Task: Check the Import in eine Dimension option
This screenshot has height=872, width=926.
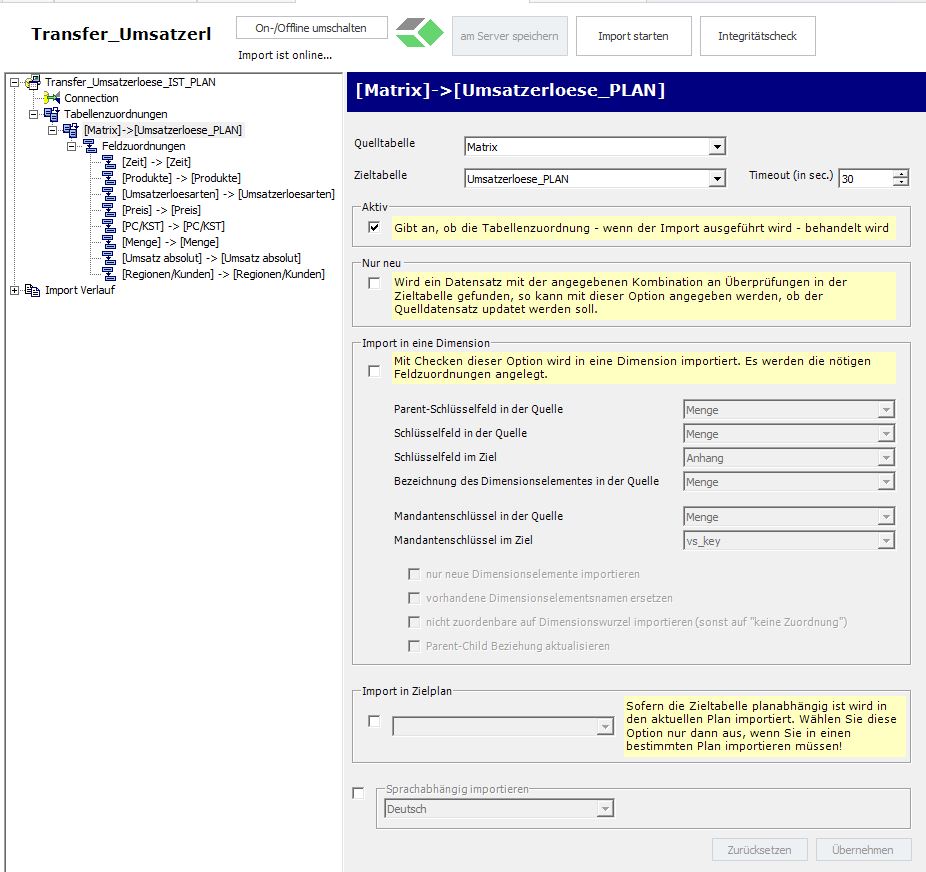Action: 374,371
